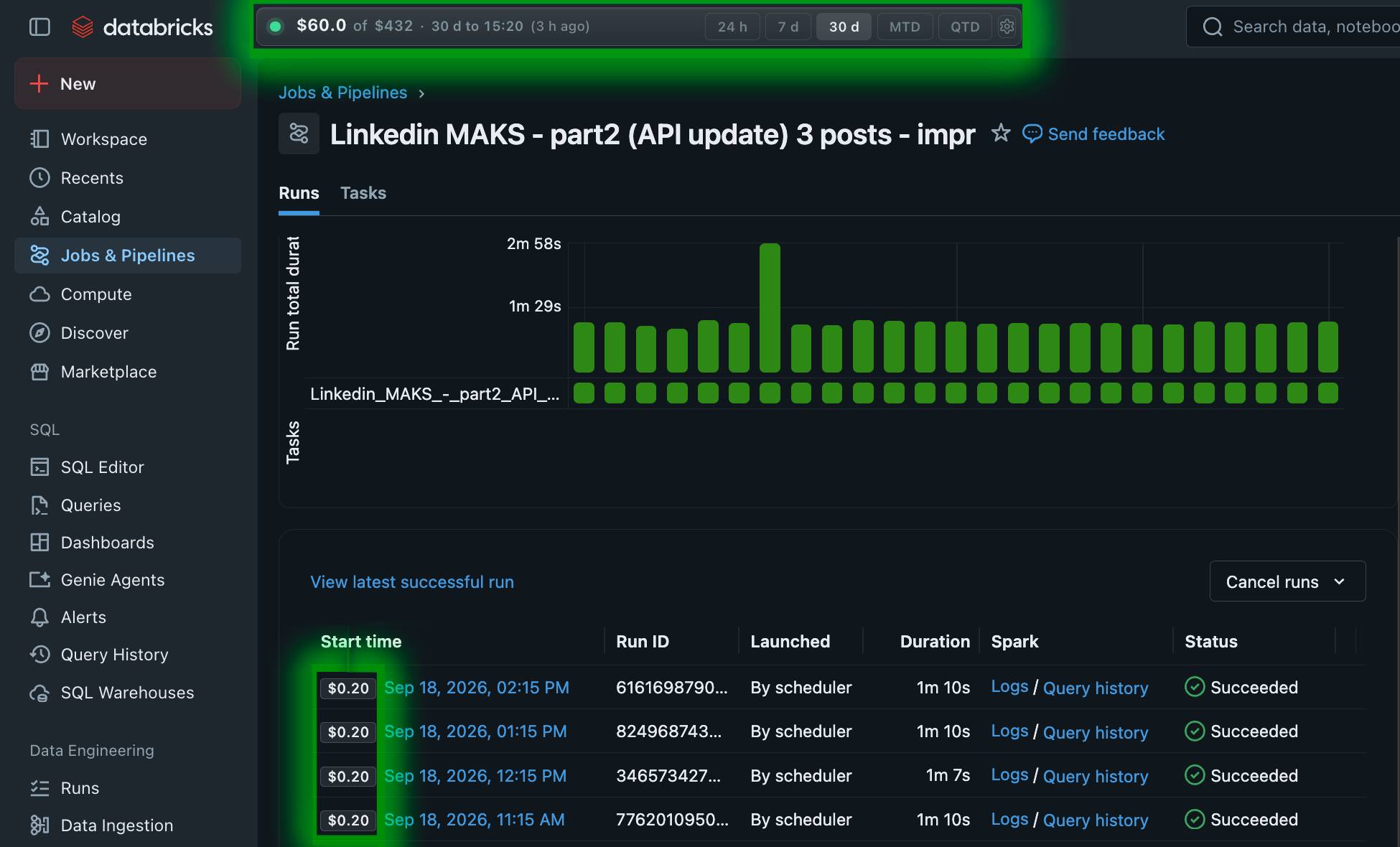Click the Databricks logo
The image size is (1400, 847).
click(143, 27)
